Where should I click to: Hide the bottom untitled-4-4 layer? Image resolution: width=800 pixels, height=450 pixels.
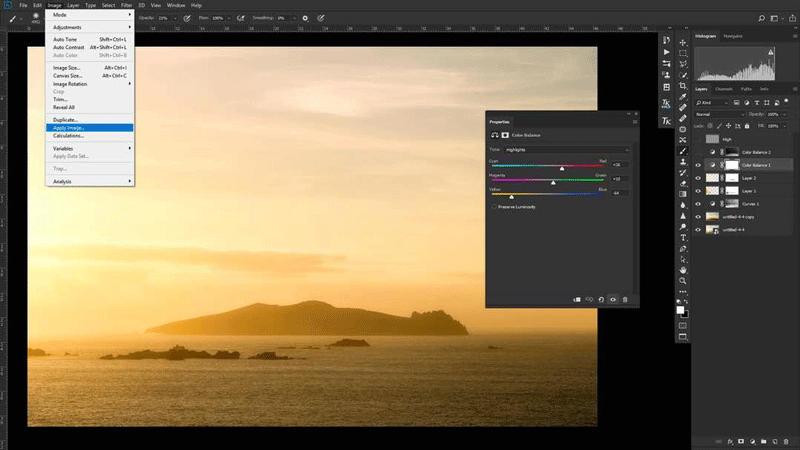point(698,230)
